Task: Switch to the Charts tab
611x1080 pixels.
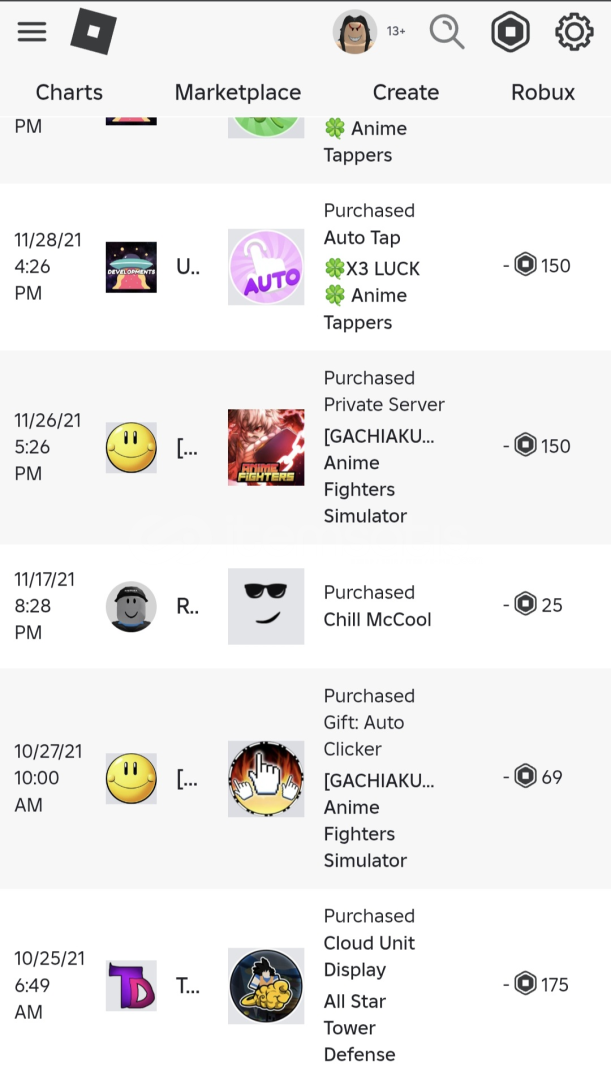Action: tap(69, 92)
